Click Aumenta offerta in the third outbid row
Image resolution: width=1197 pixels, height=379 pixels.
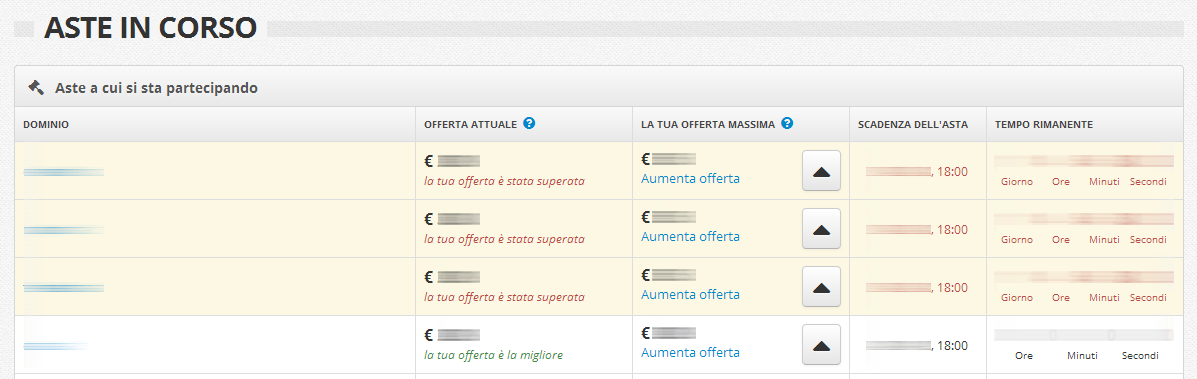[690, 294]
